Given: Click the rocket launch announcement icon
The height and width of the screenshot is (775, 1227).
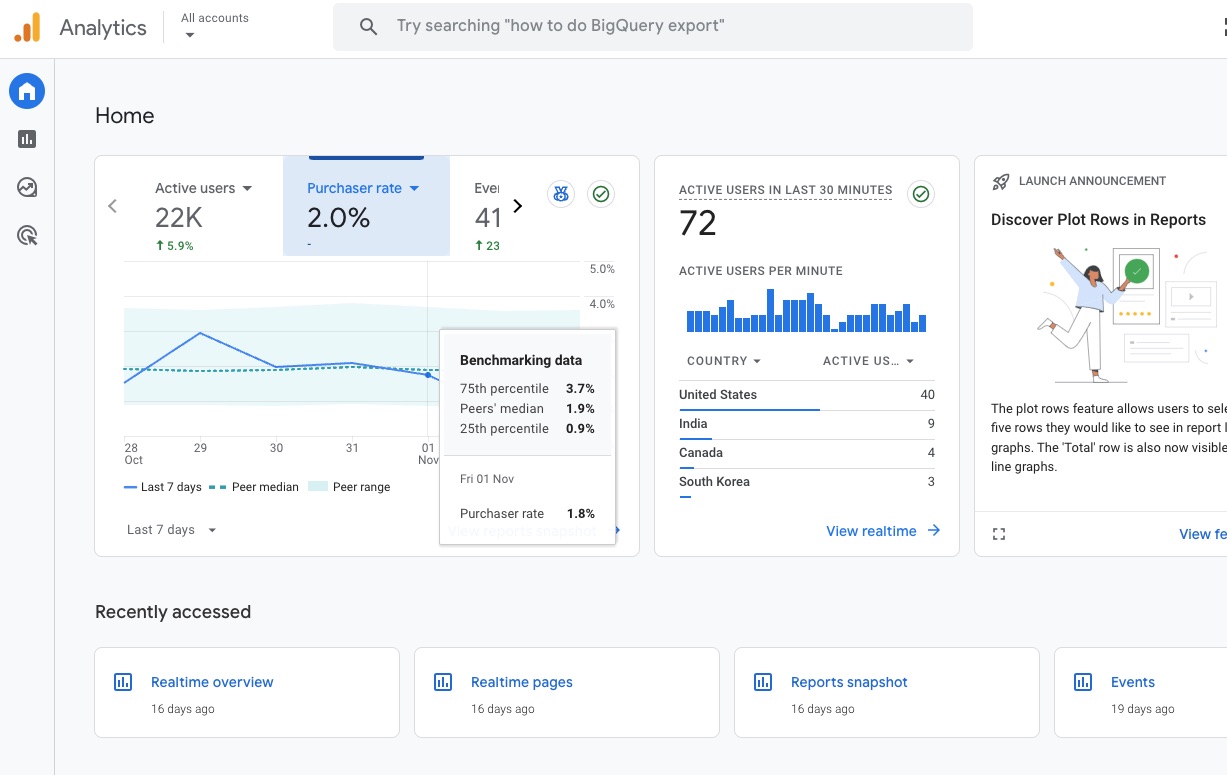Looking at the screenshot, I should pyautogui.click(x=1001, y=182).
